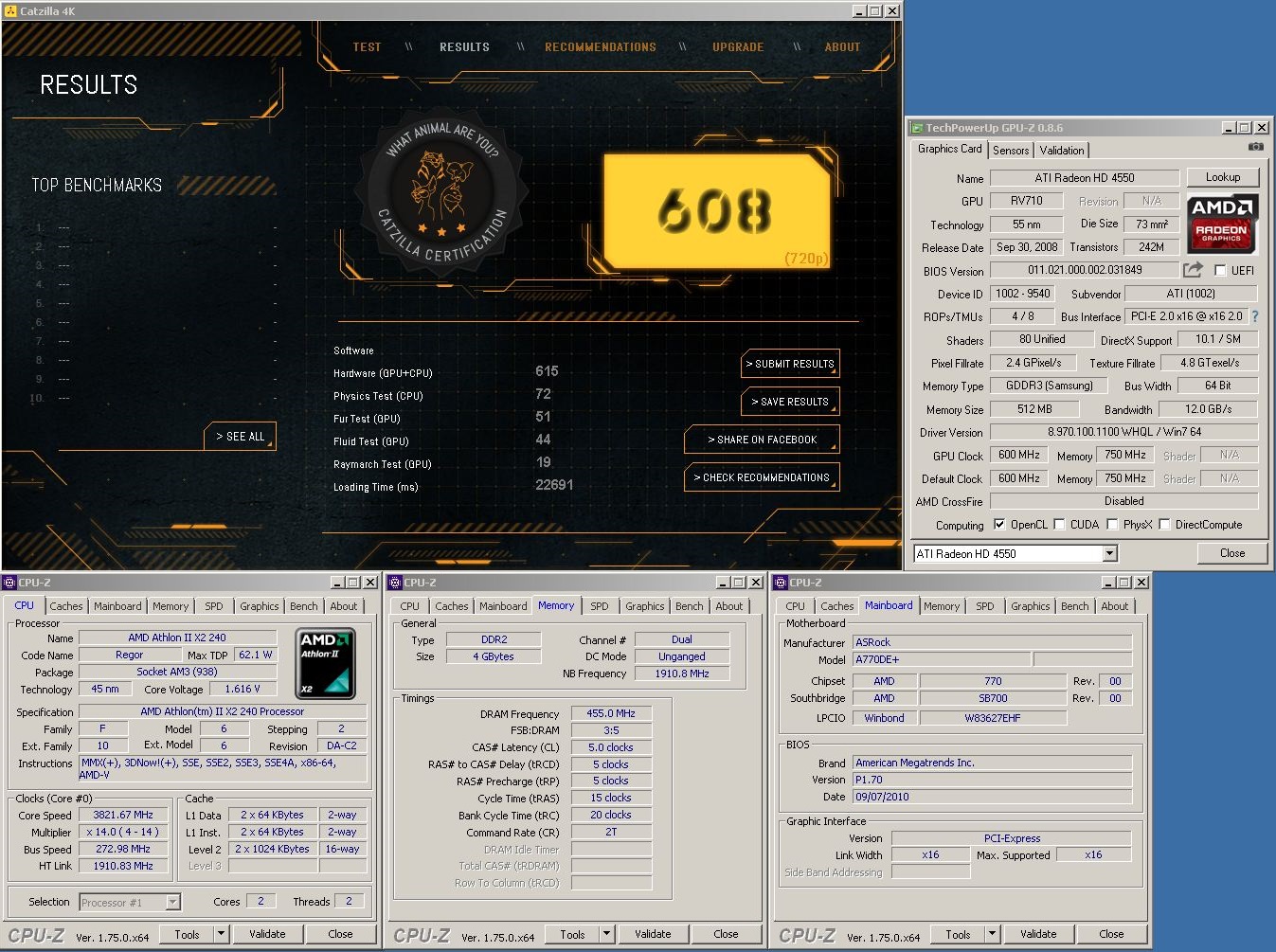This screenshot has height=952, width=1276.
Task: Click the AMD Radeon Graphics logo
Action: (1222, 224)
